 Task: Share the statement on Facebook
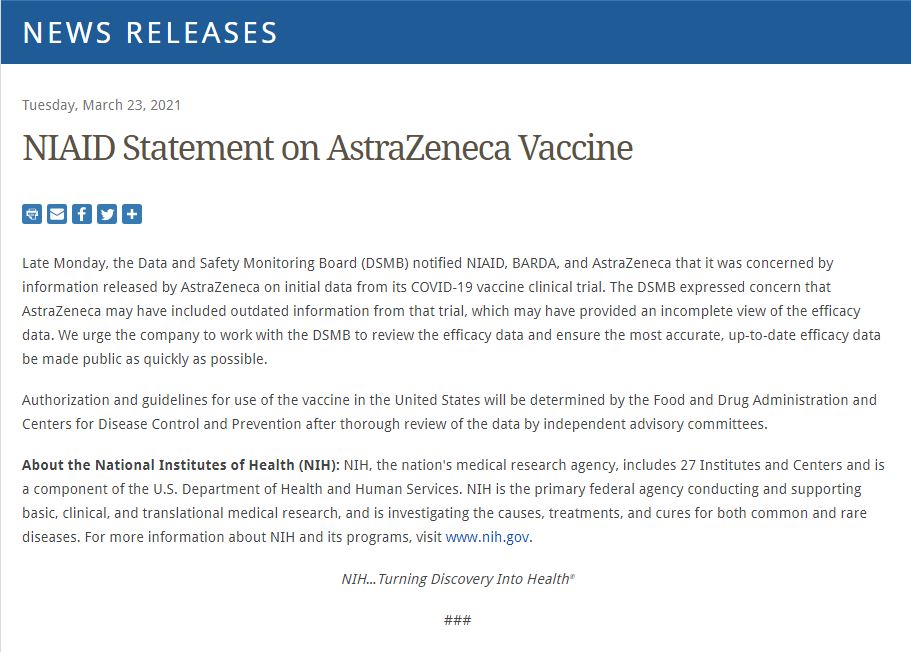pos(82,214)
